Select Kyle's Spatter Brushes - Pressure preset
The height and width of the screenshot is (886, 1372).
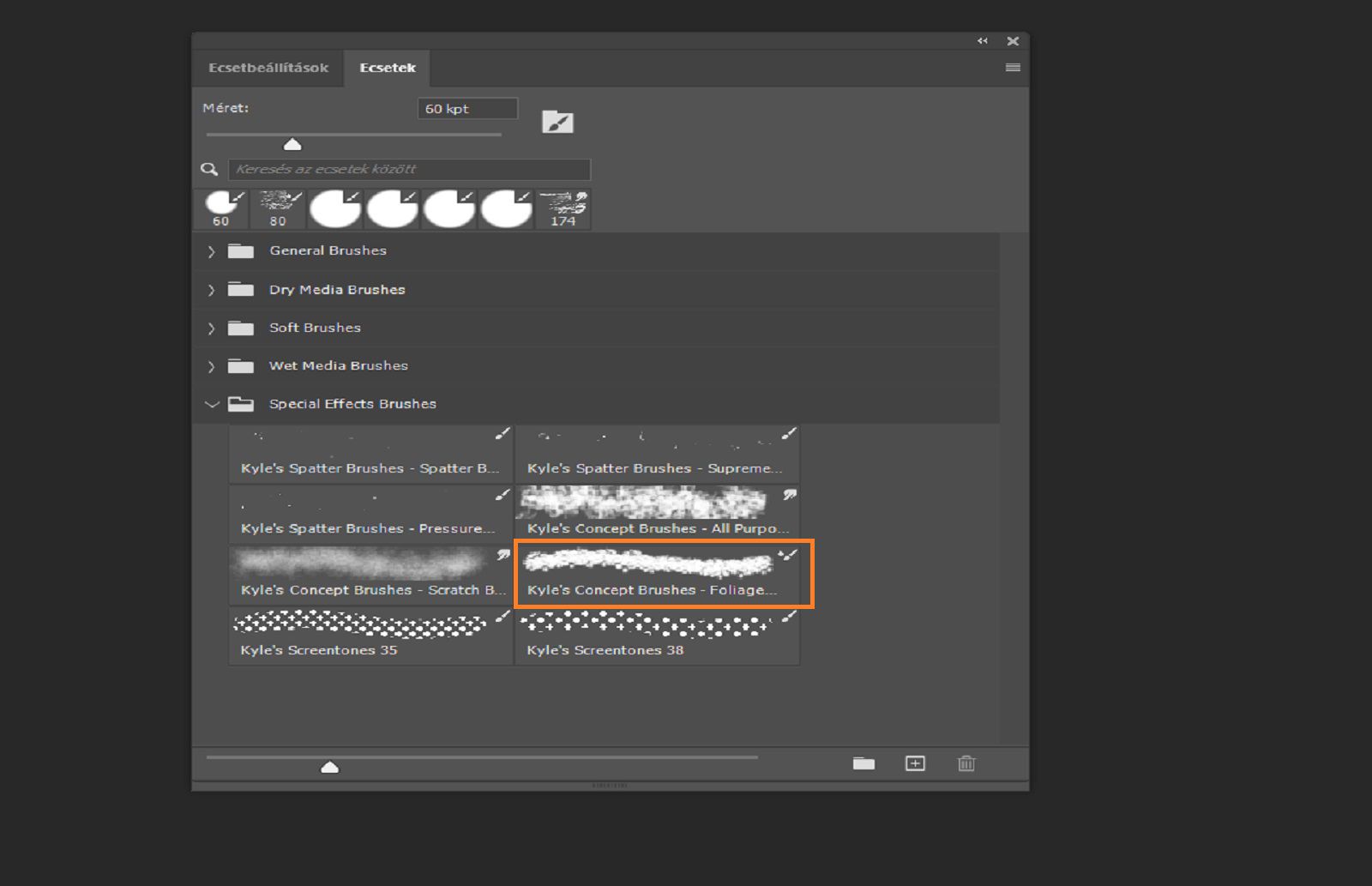(x=370, y=514)
